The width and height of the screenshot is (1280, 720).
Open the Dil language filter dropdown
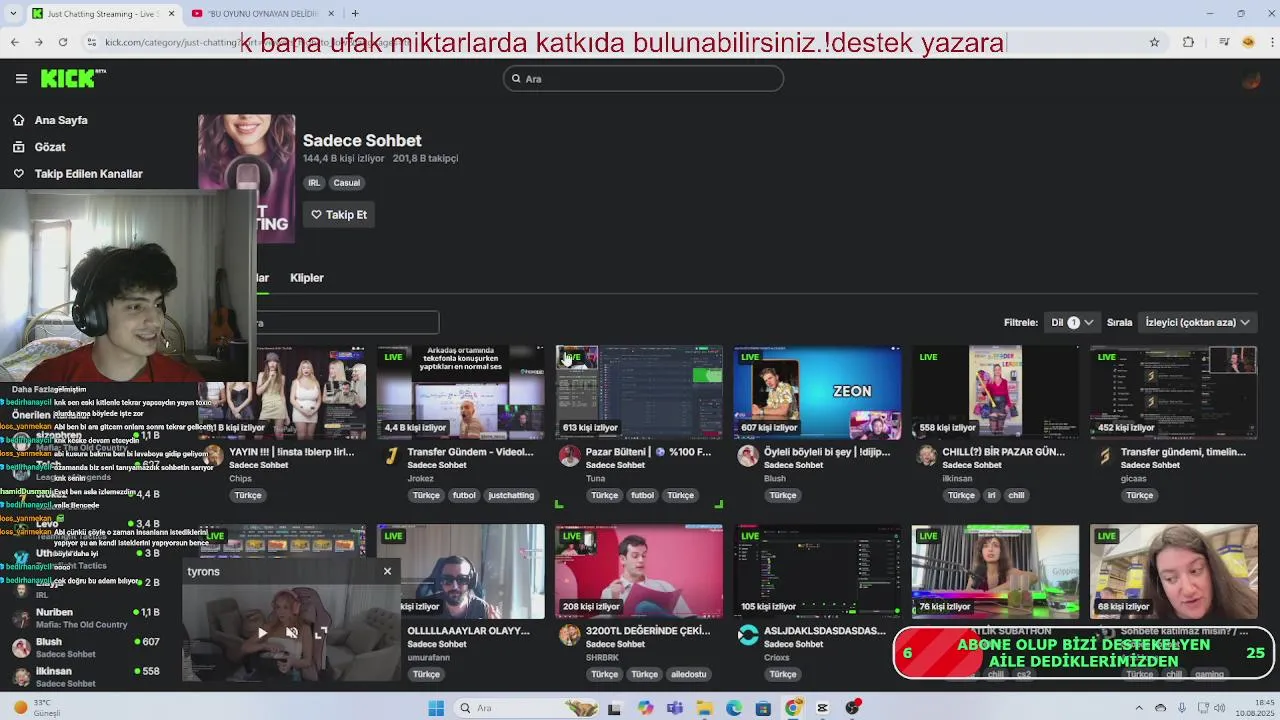tap(1073, 322)
